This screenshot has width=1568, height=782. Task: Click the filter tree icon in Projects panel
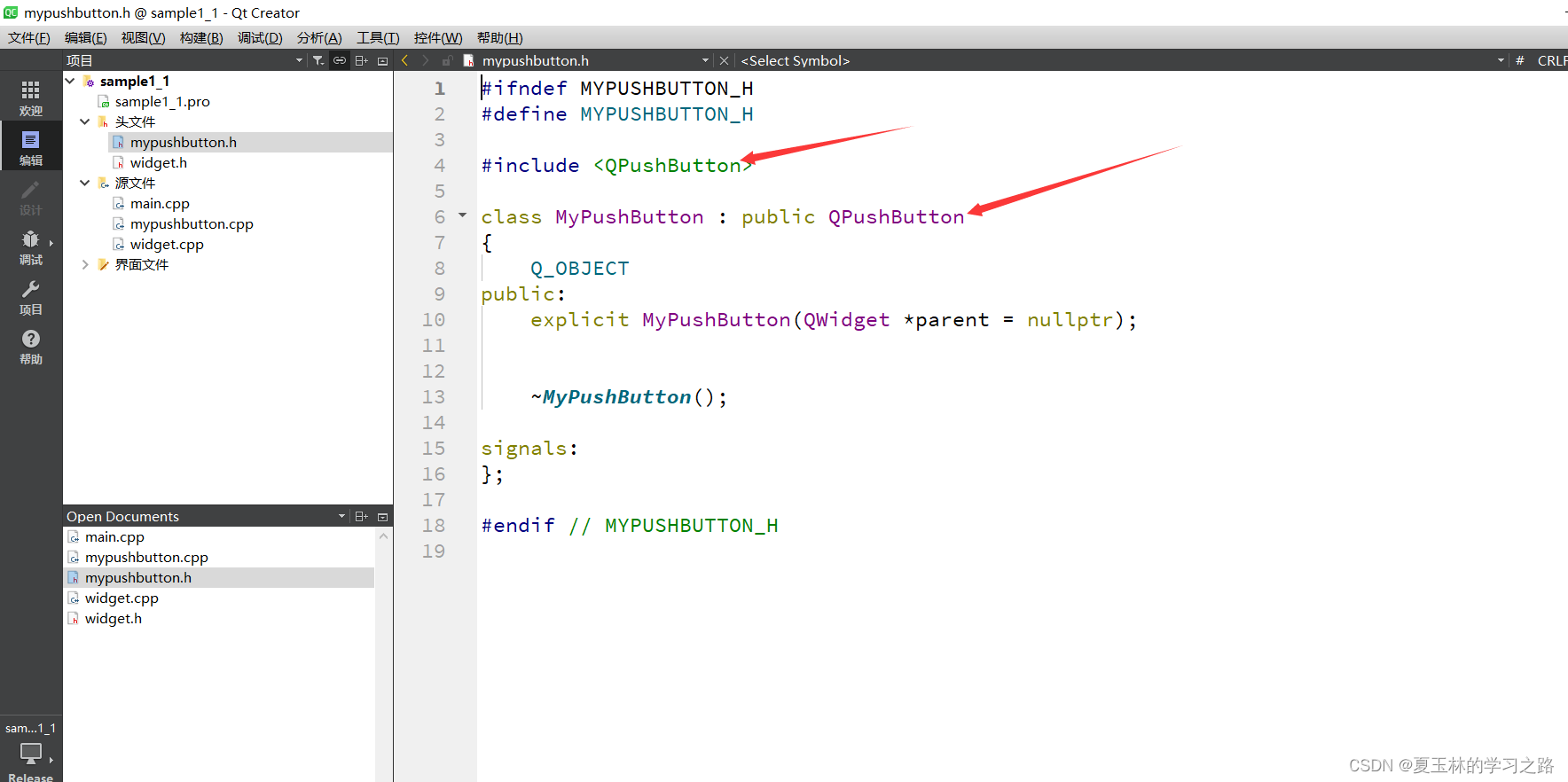318,60
